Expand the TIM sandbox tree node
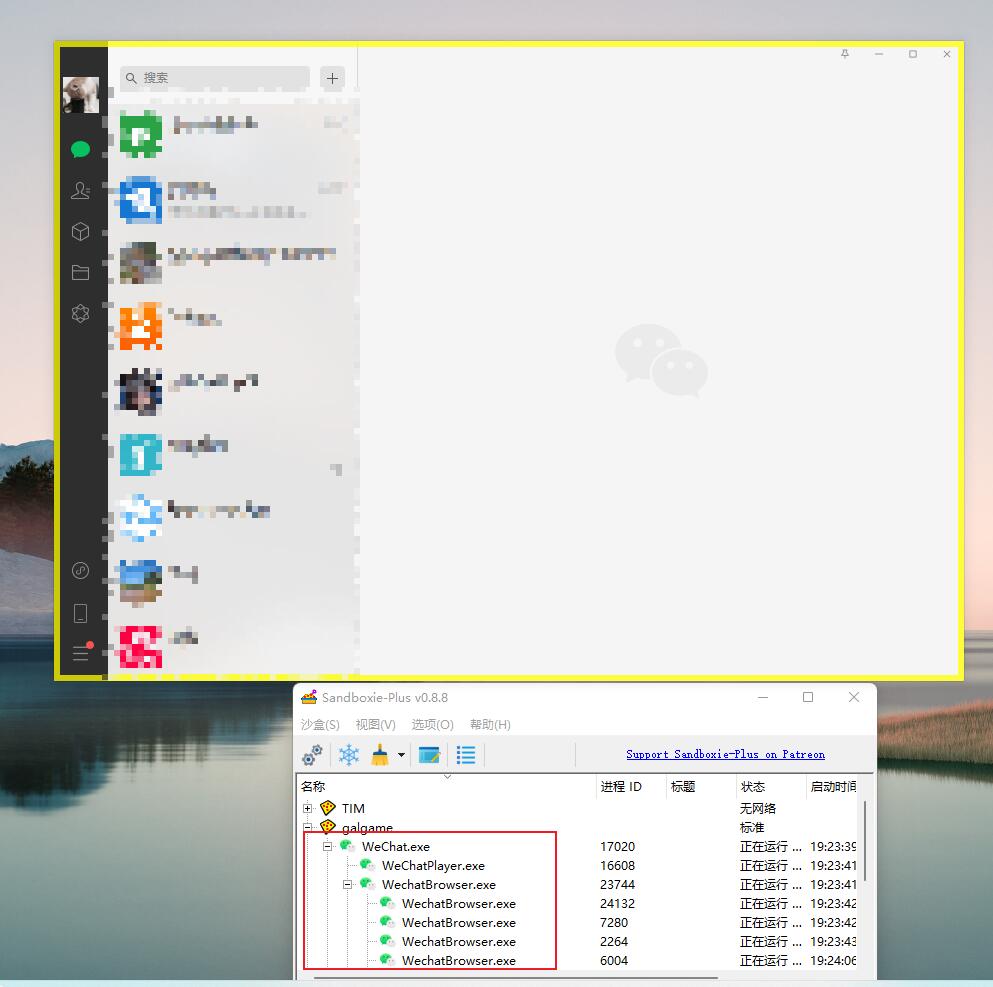 point(308,808)
